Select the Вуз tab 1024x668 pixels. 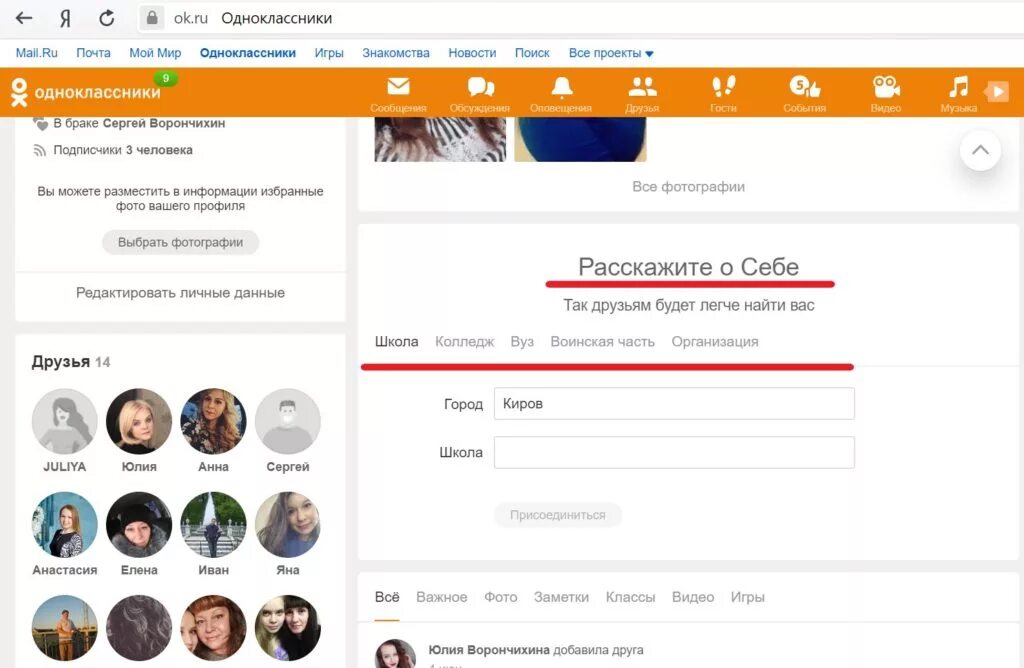(522, 342)
